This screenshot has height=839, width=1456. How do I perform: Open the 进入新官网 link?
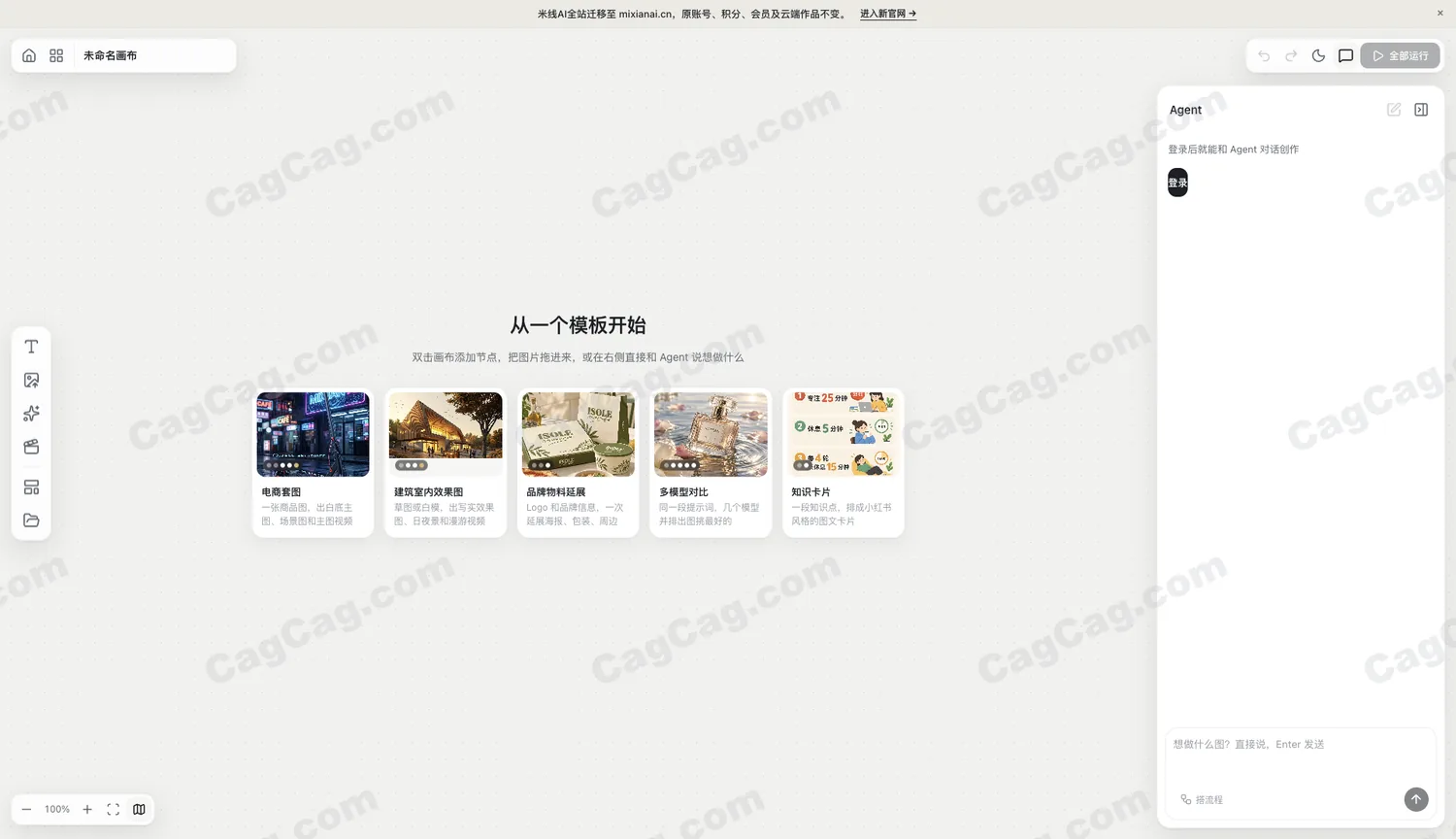pyautogui.click(x=888, y=14)
